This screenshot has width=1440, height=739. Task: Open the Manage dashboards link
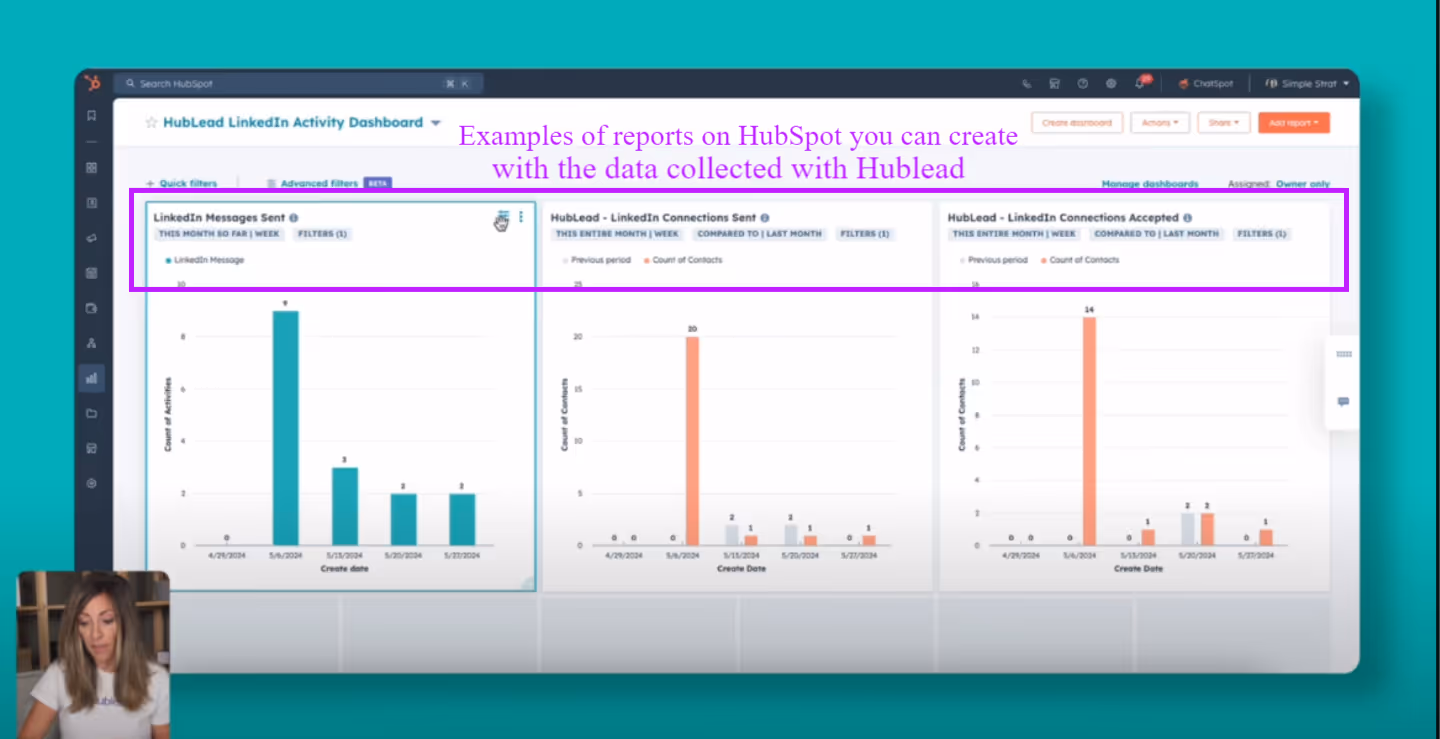[1150, 184]
